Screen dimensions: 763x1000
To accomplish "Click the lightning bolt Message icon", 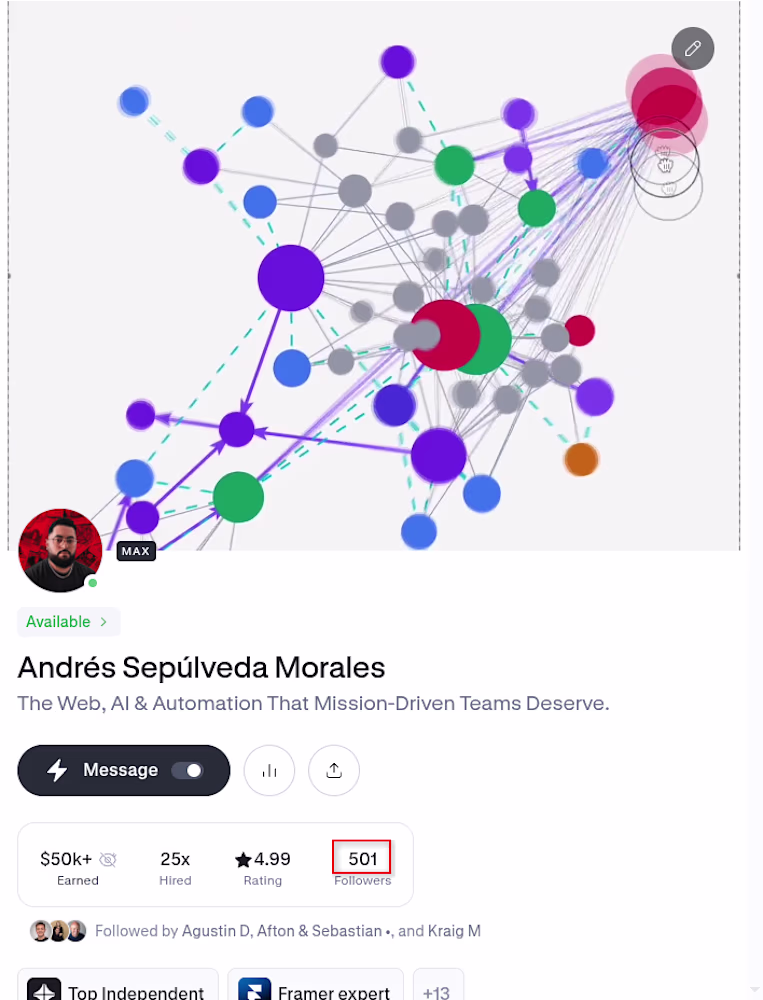I will click(x=57, y=770).
